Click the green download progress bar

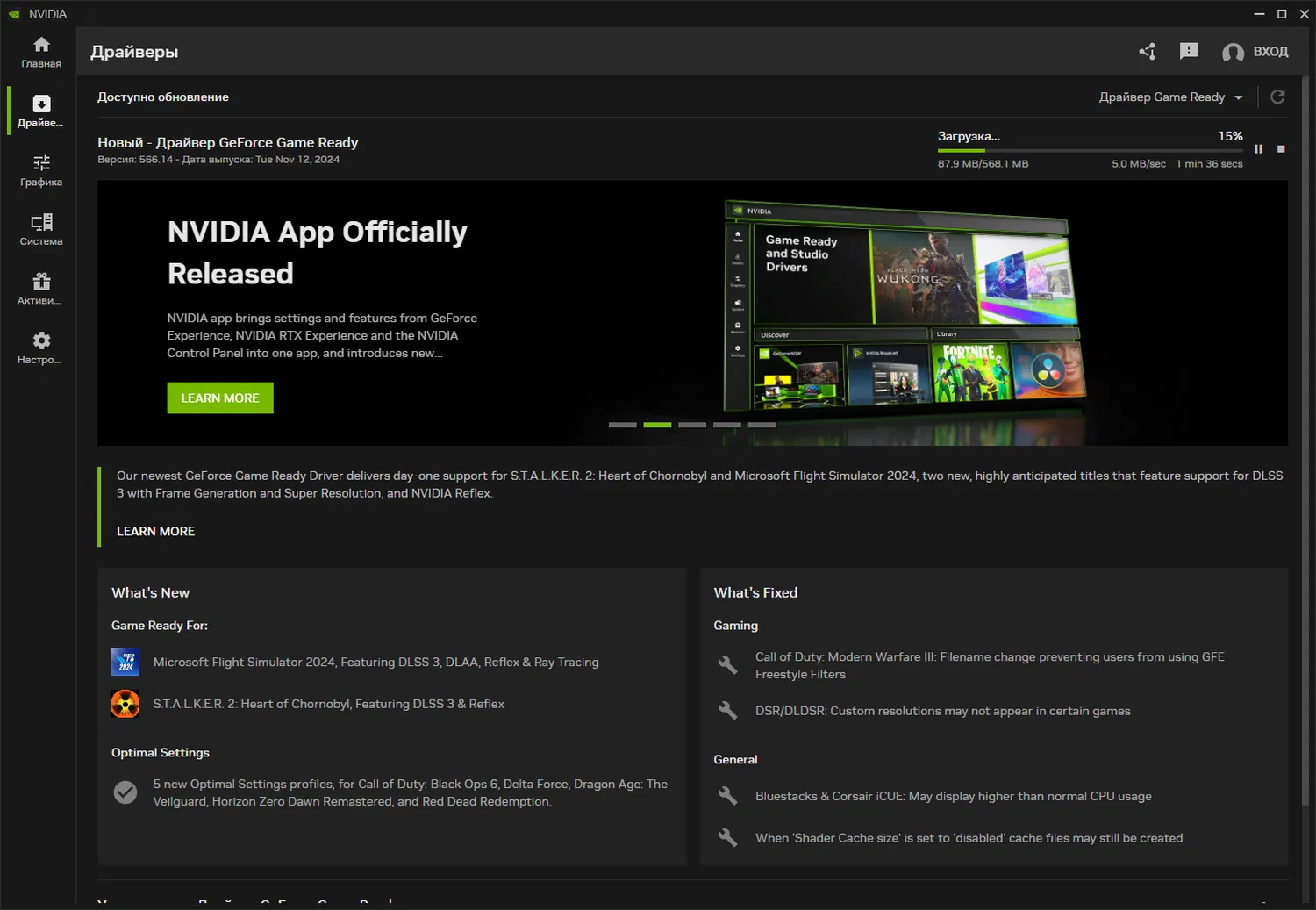pos(1090,151)
